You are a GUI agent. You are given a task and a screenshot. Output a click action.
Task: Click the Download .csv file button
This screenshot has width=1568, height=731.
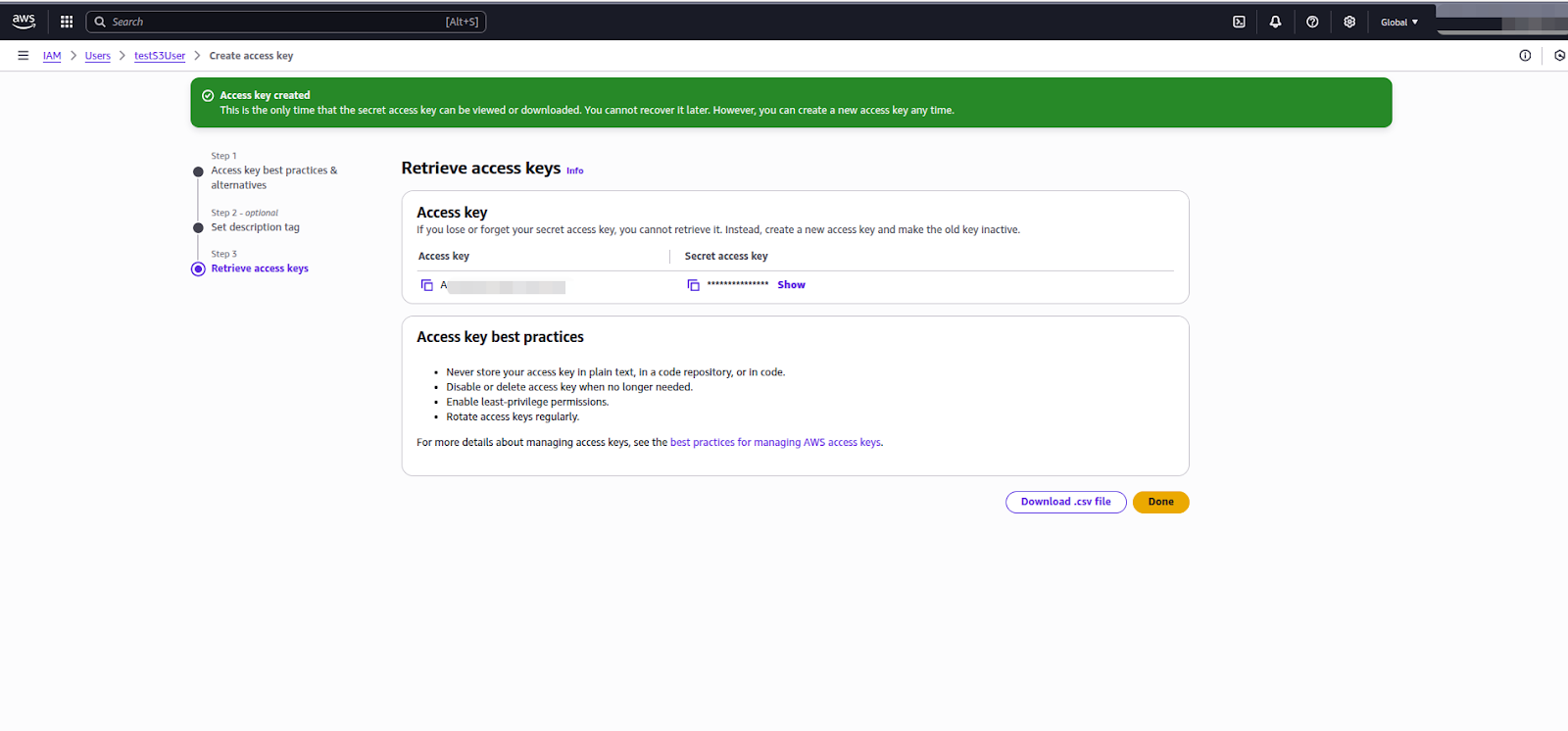click(x=1065, y=502)
